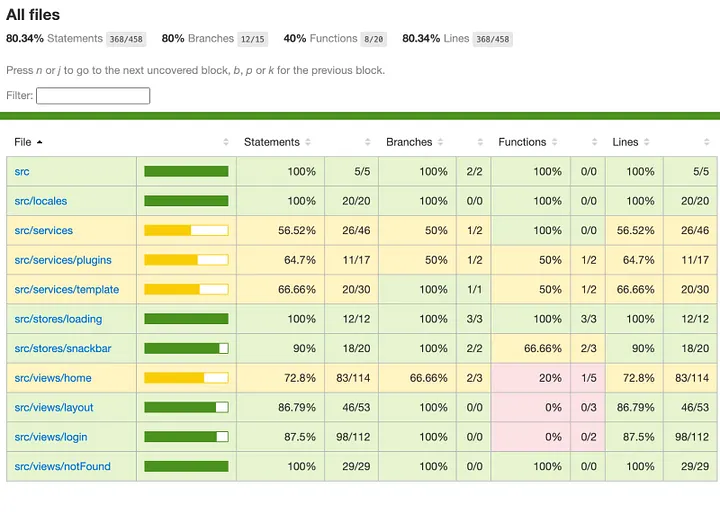
Task: Select the 66.66% branches cell for home
Action: coord(418,378)
